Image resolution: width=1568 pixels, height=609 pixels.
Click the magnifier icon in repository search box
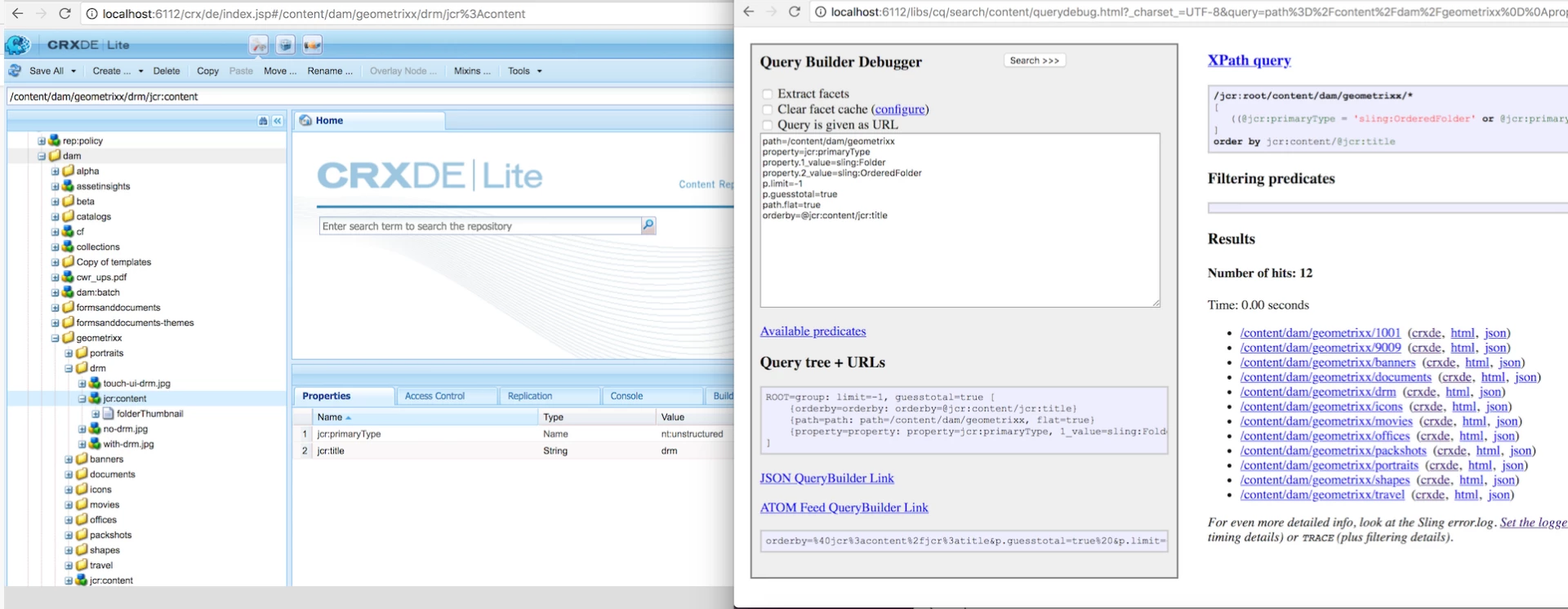point(648,225)
